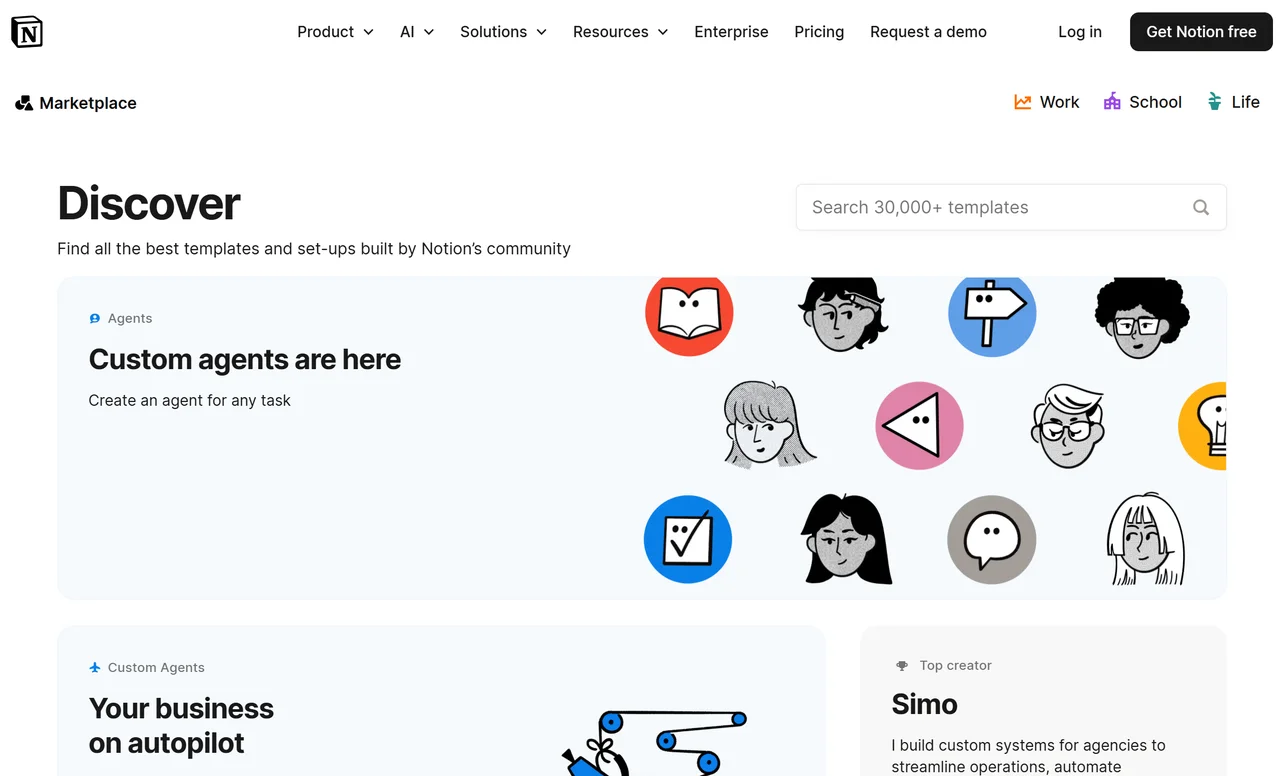This screenshot has width=1280, height=776.
Task: Expand the Product dropdown
Action: 335,31
